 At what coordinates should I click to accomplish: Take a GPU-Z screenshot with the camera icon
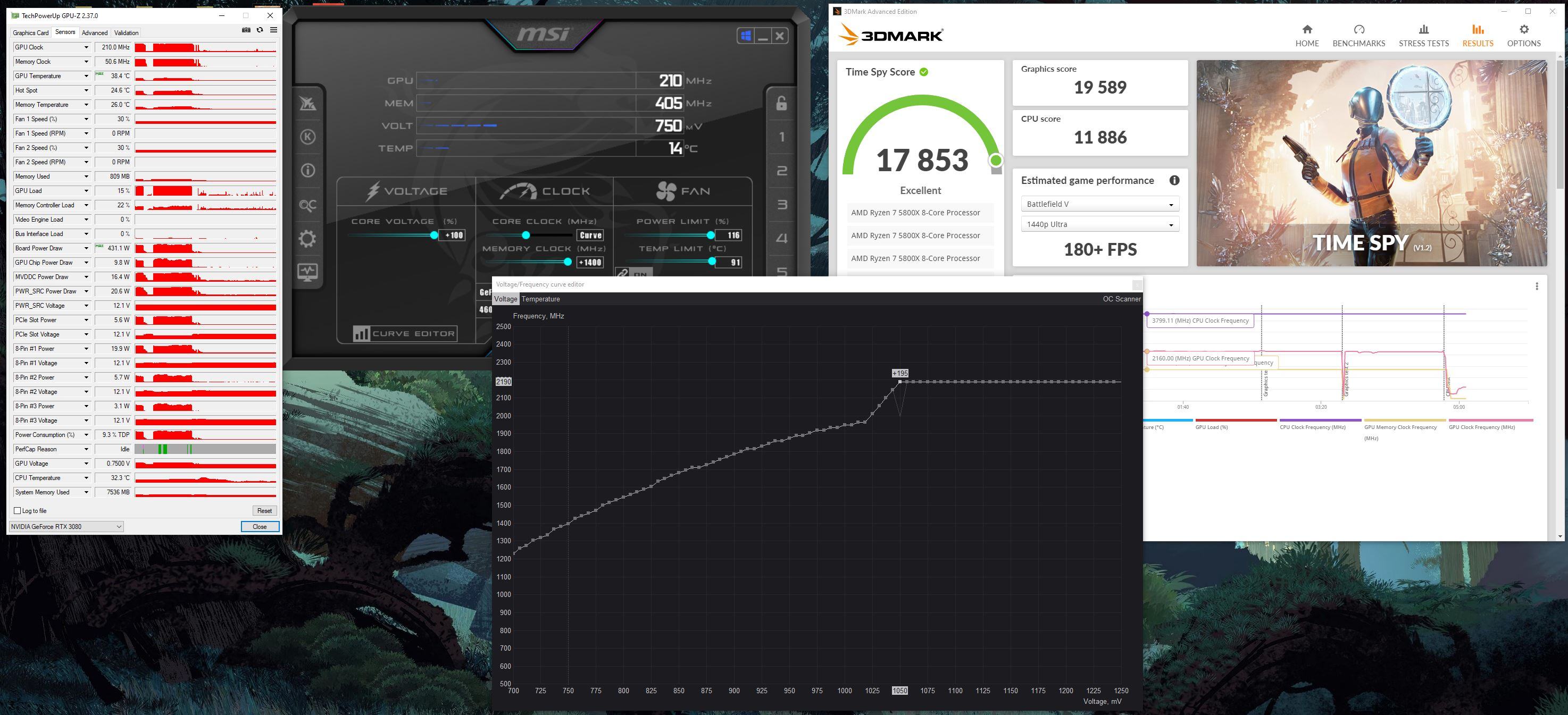tap(246, 30)
